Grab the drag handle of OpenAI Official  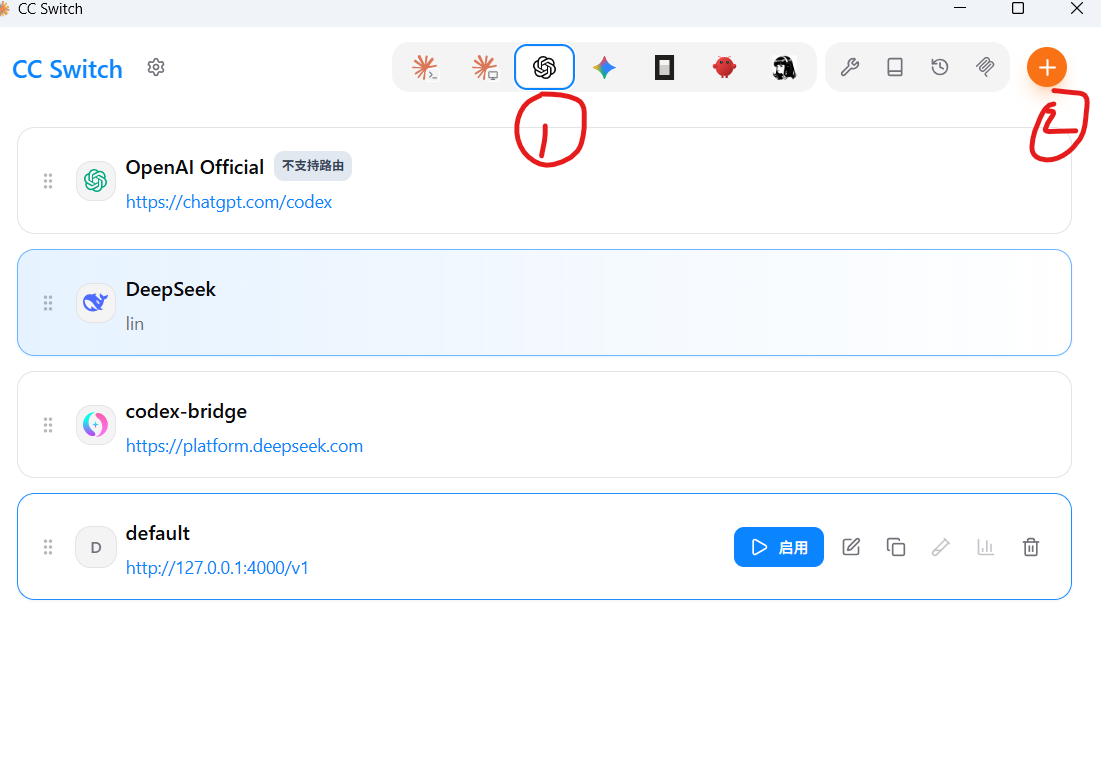point(48,181)
